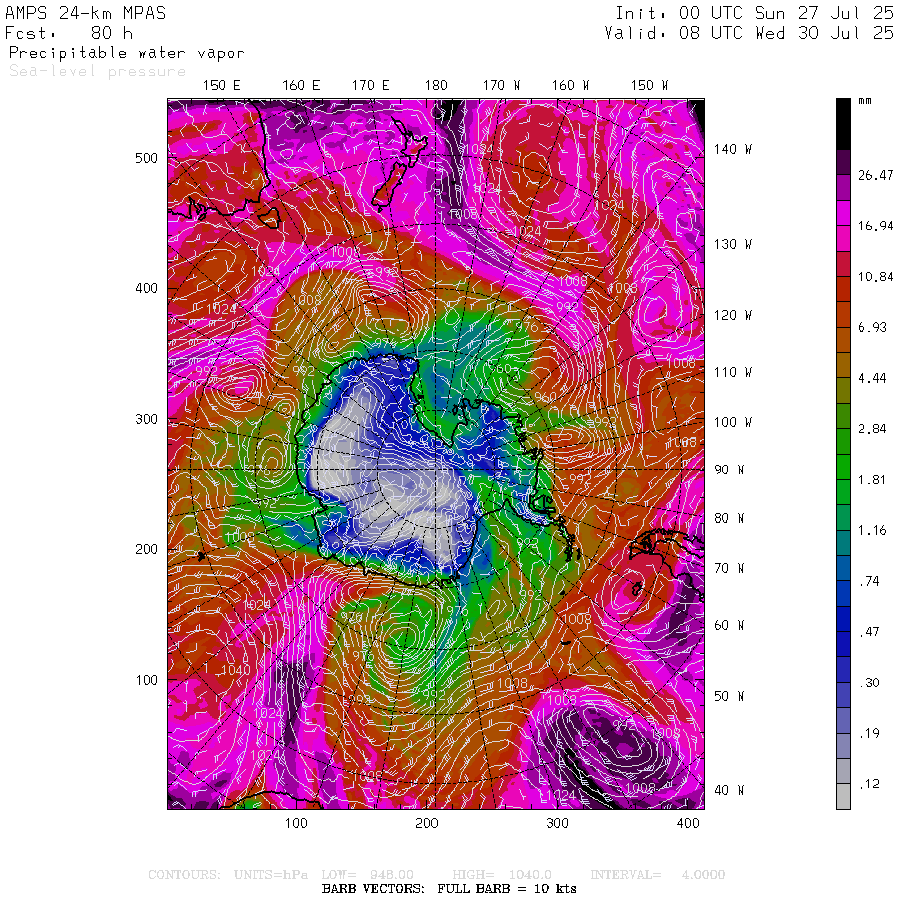
Task: Click the "70 W" longitude label
Action: (x=729, y=568)
